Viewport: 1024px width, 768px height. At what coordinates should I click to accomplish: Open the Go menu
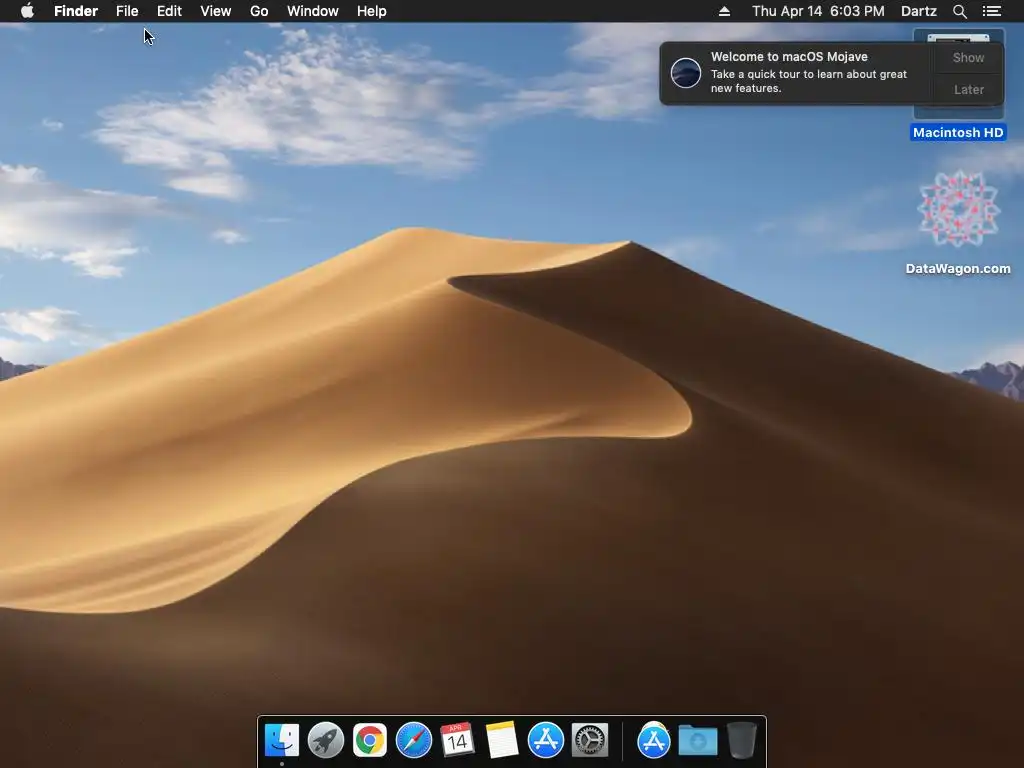click(259, 11)
